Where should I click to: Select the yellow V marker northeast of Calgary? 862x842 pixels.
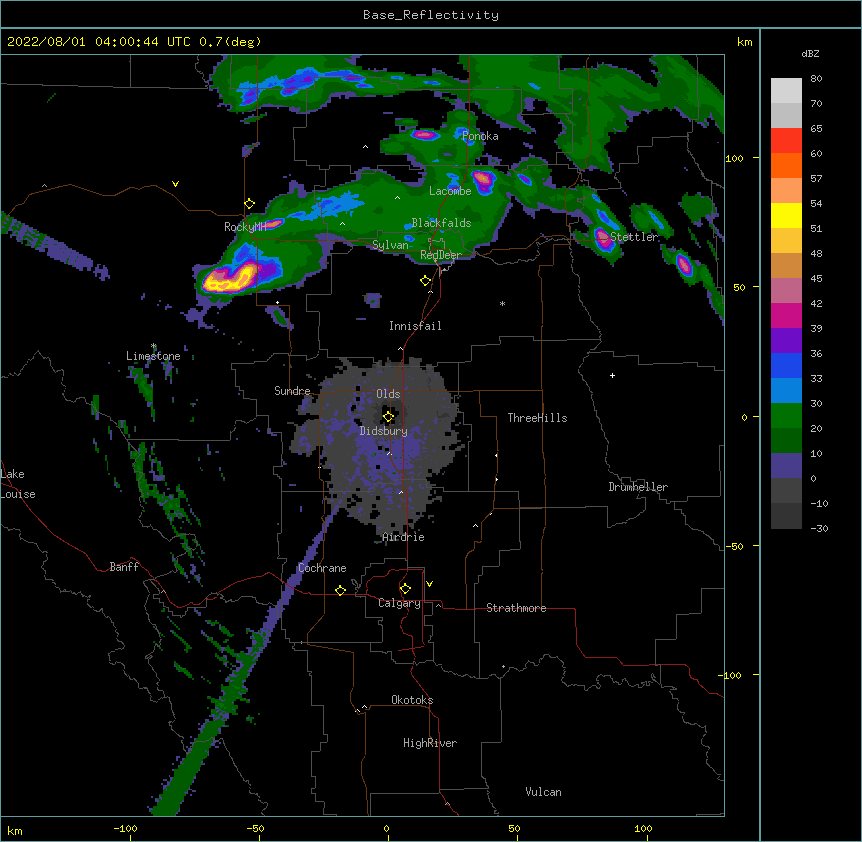point(429,584)
